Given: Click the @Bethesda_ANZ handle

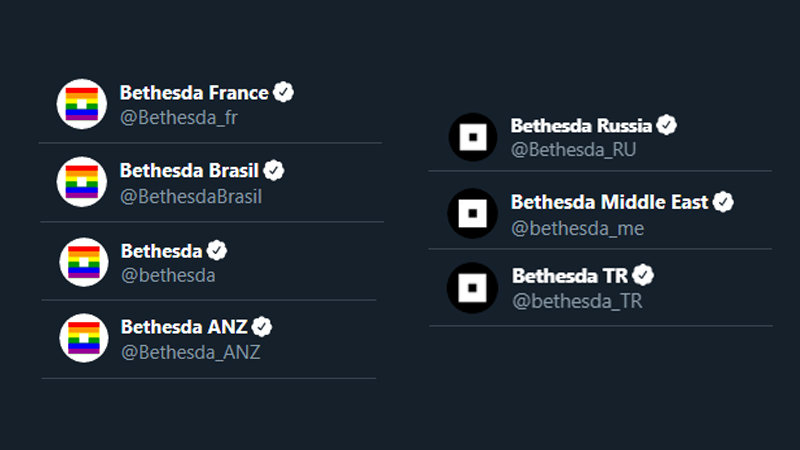Looking at the screenshot, I should 190,352.
